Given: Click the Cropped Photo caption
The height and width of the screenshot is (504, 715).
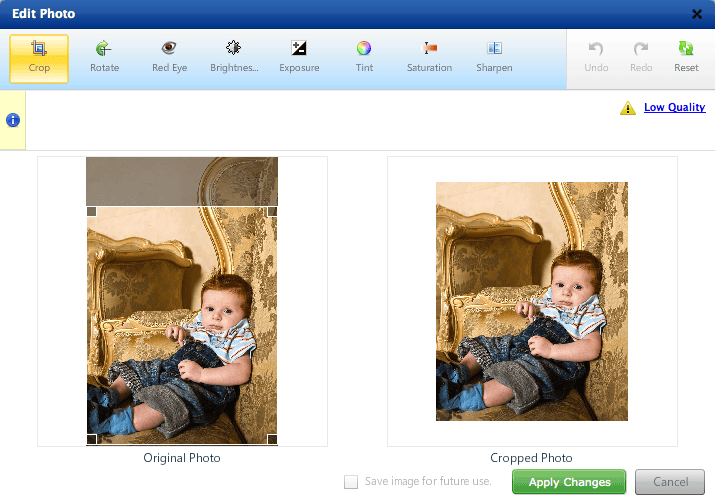Looking at the screenshot, I should [x=531, y=457].
